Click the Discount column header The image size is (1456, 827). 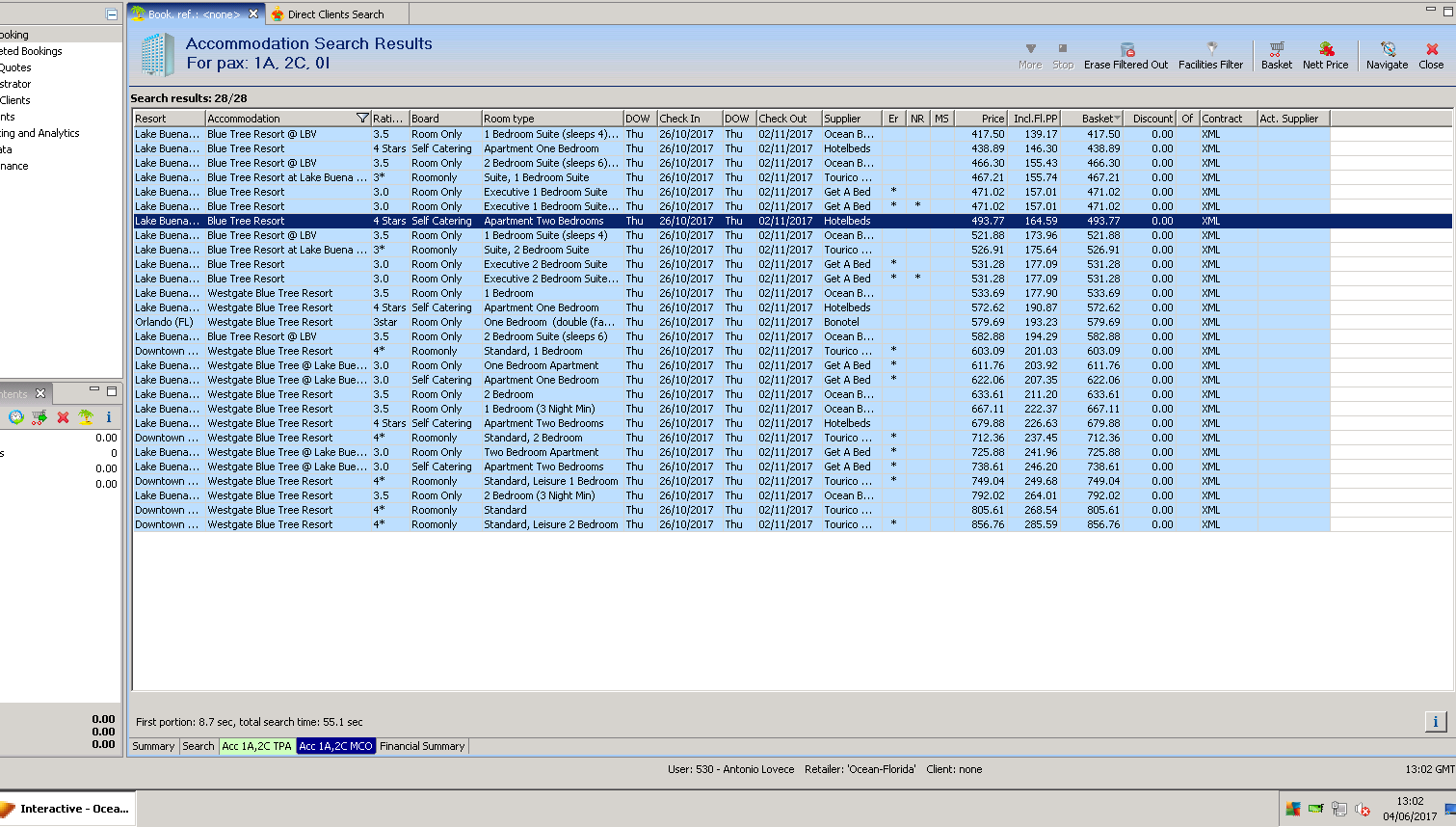tap(1152, 119)
